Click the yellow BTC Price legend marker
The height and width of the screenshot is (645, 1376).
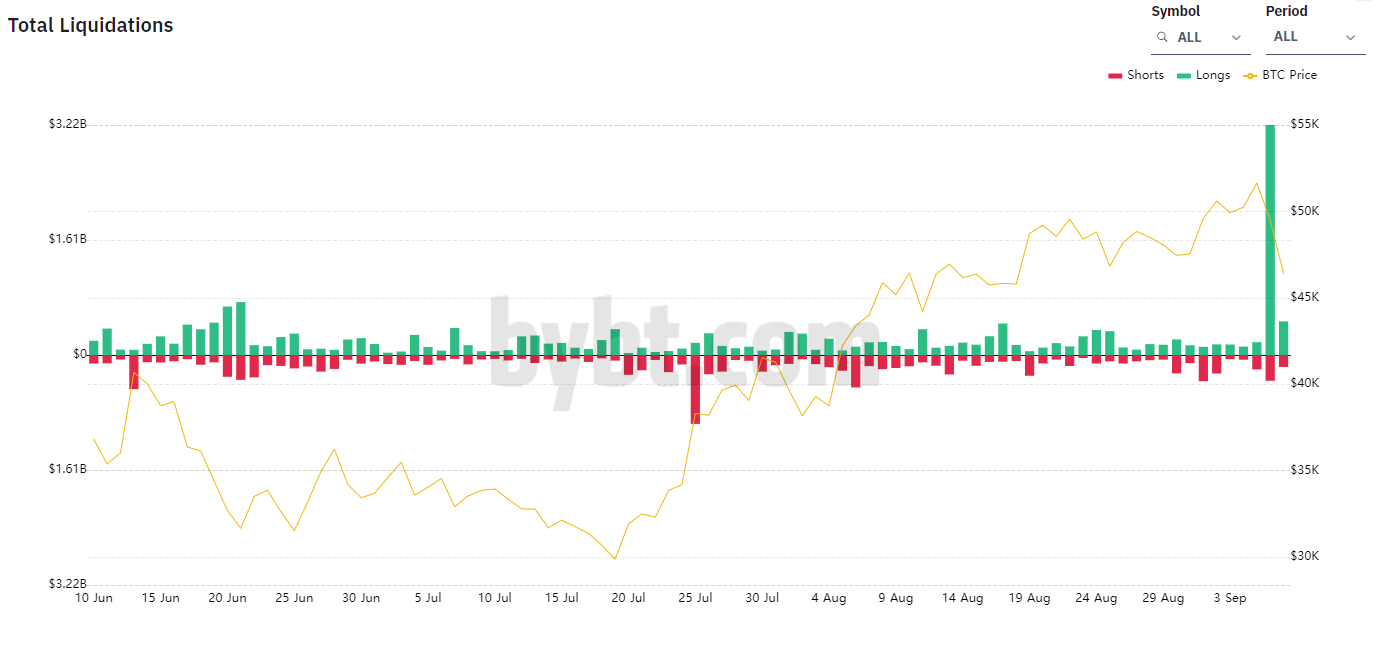(1250, 75)
